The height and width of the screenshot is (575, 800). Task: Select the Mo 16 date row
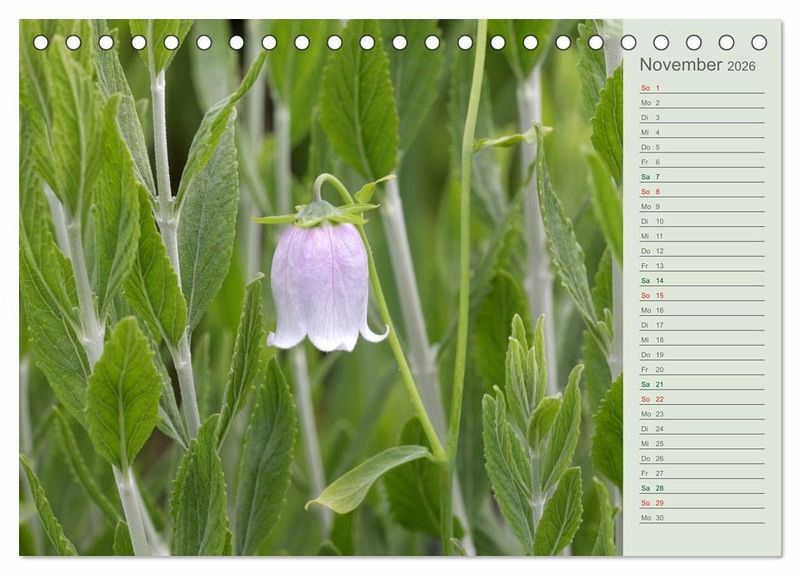click(x=702, y=310)
